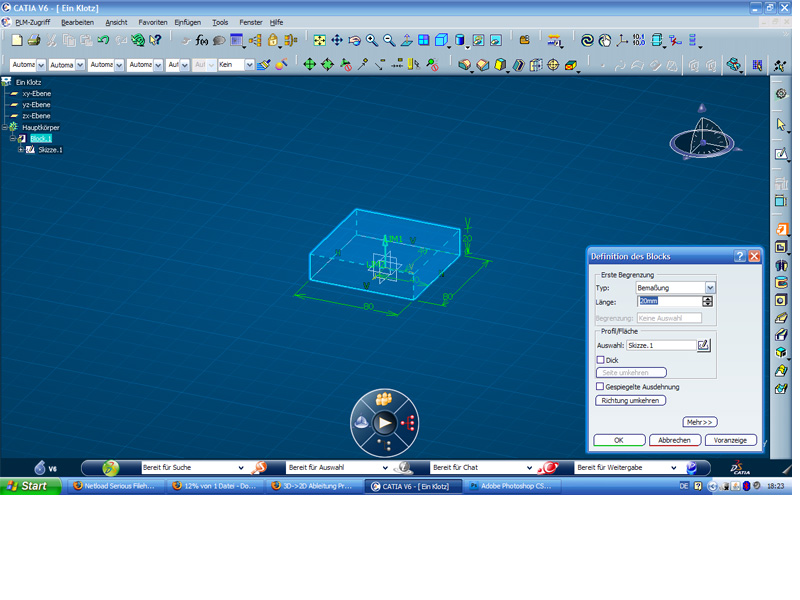Open the Tools menu
Viewport: 800px width, 600px height.
coord(220,22)
